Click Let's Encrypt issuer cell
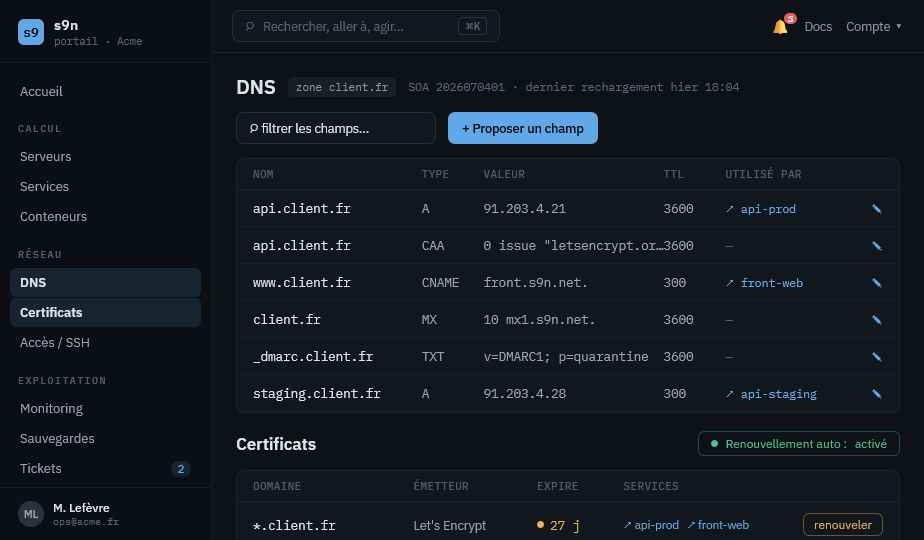 click(x=450, y=525)
